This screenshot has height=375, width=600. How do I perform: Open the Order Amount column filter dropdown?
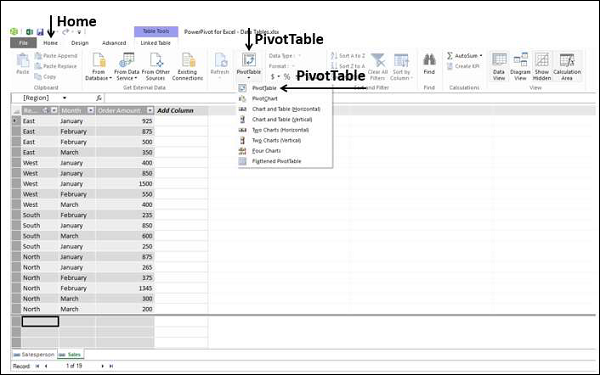(150, 111)
